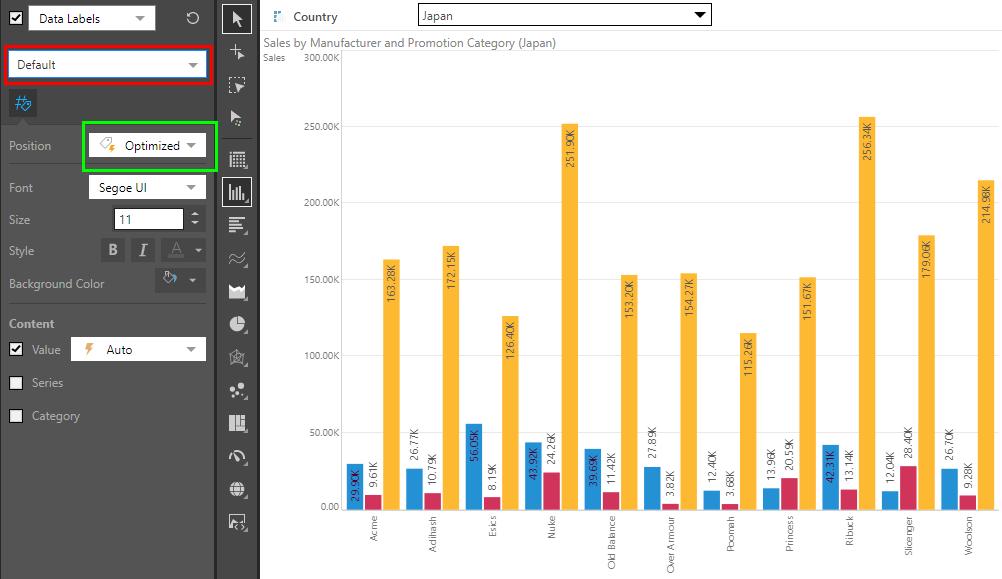Expand the Japan country slicer dropdown

click(564, 15)
